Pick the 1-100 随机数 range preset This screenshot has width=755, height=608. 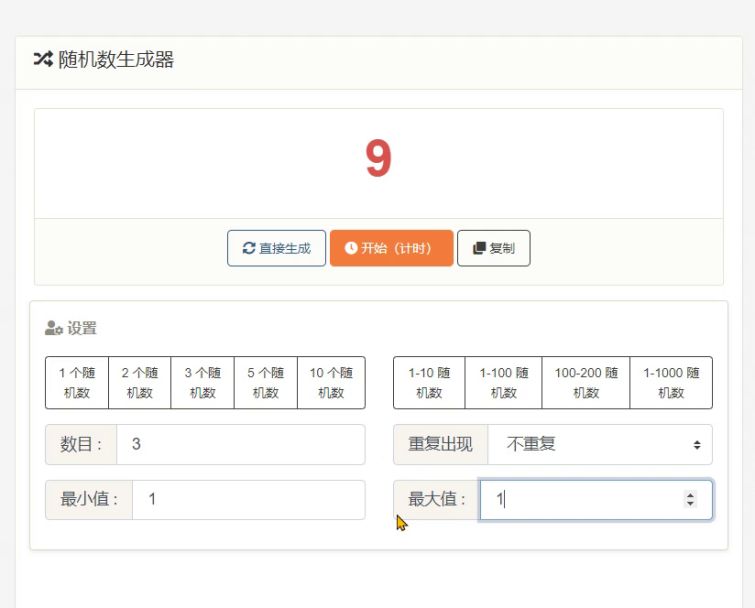(503, 383)
